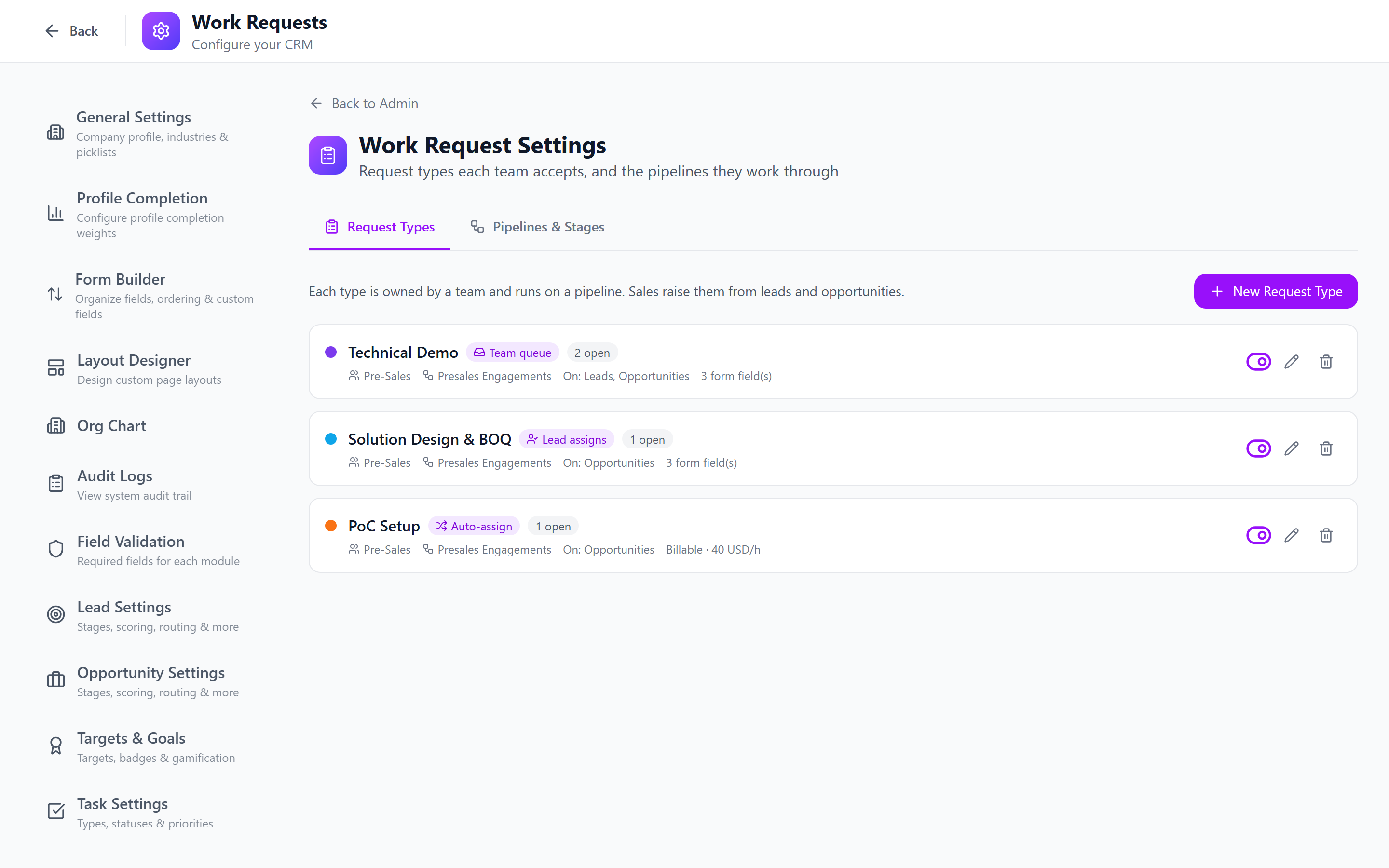1389x868 pixels.
Task: Click 'Billable · 40 USD/h' text
Action: pos(713,549)
